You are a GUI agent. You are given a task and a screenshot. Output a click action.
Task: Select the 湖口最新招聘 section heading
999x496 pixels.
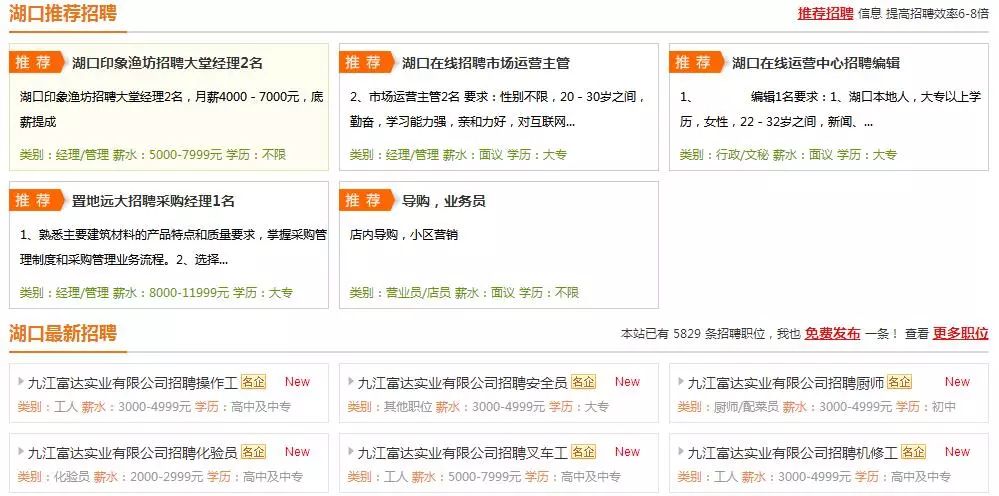coord(63,332)
